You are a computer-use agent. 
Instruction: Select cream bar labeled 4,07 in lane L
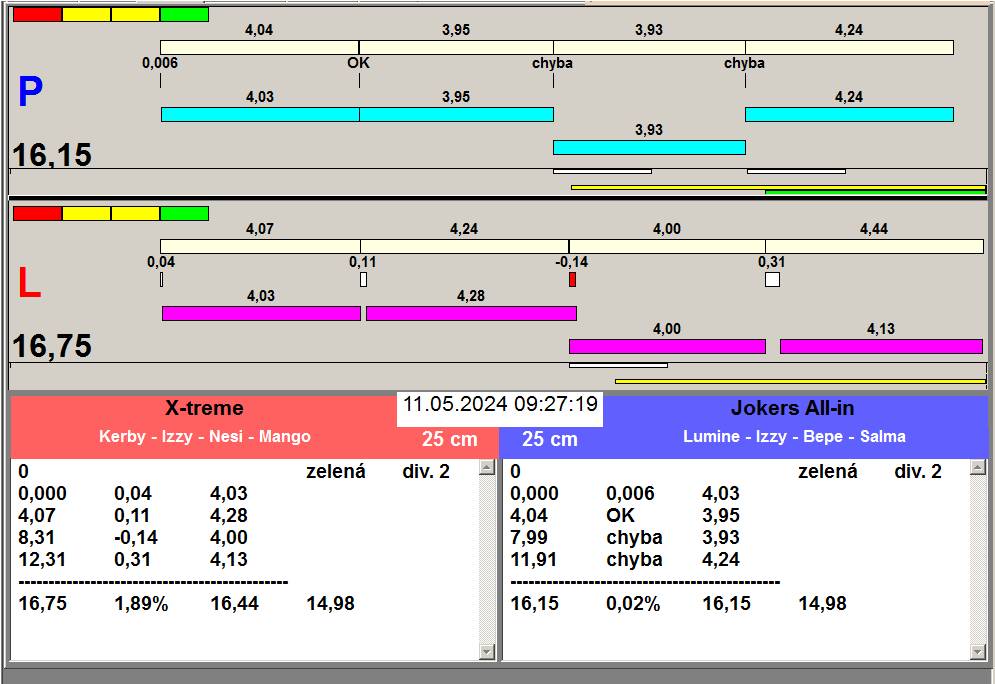(x=260, y=246)
